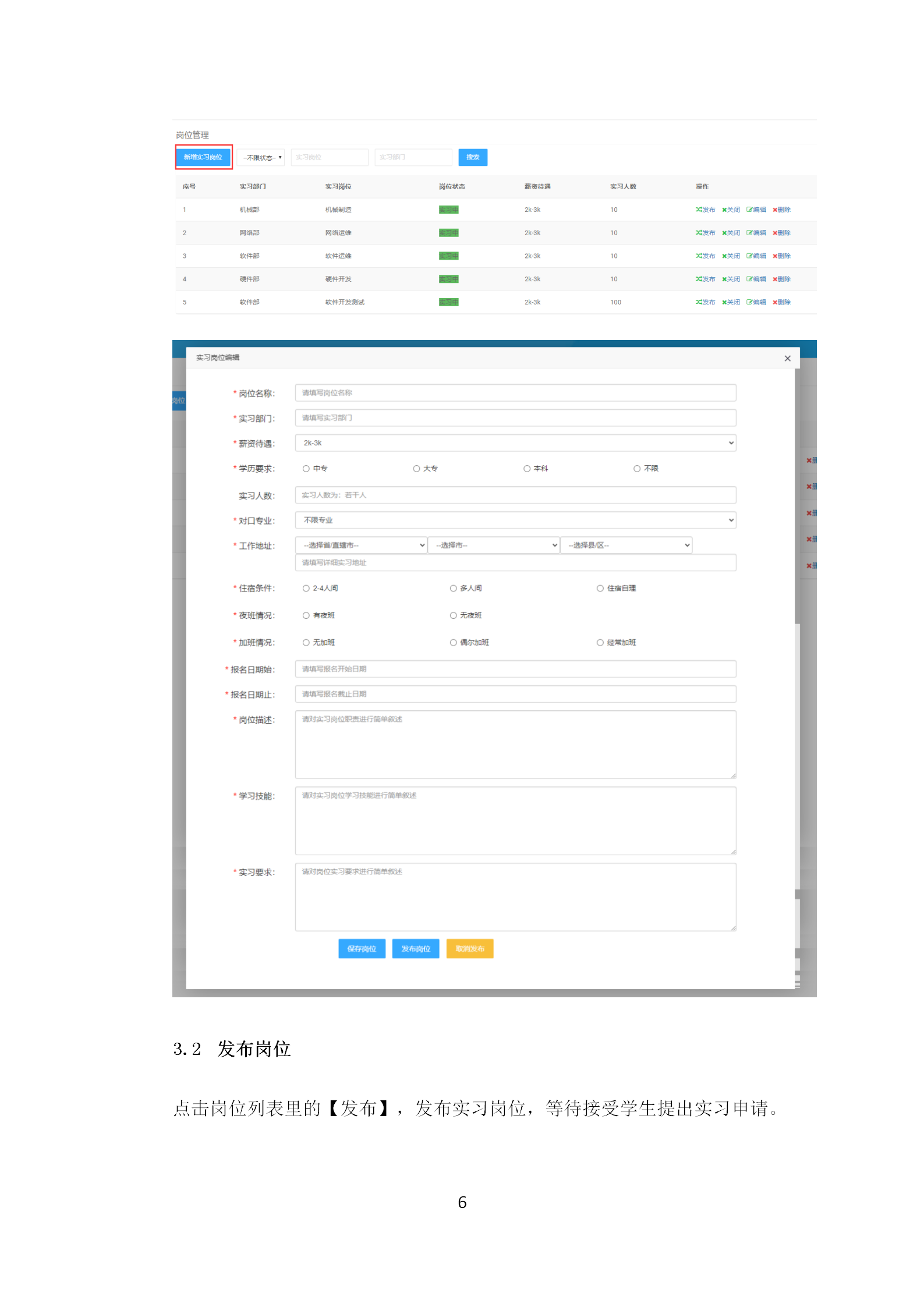
Task: Open the 薪资待遇 2k-3k dropdown
Action: [515, 443]
